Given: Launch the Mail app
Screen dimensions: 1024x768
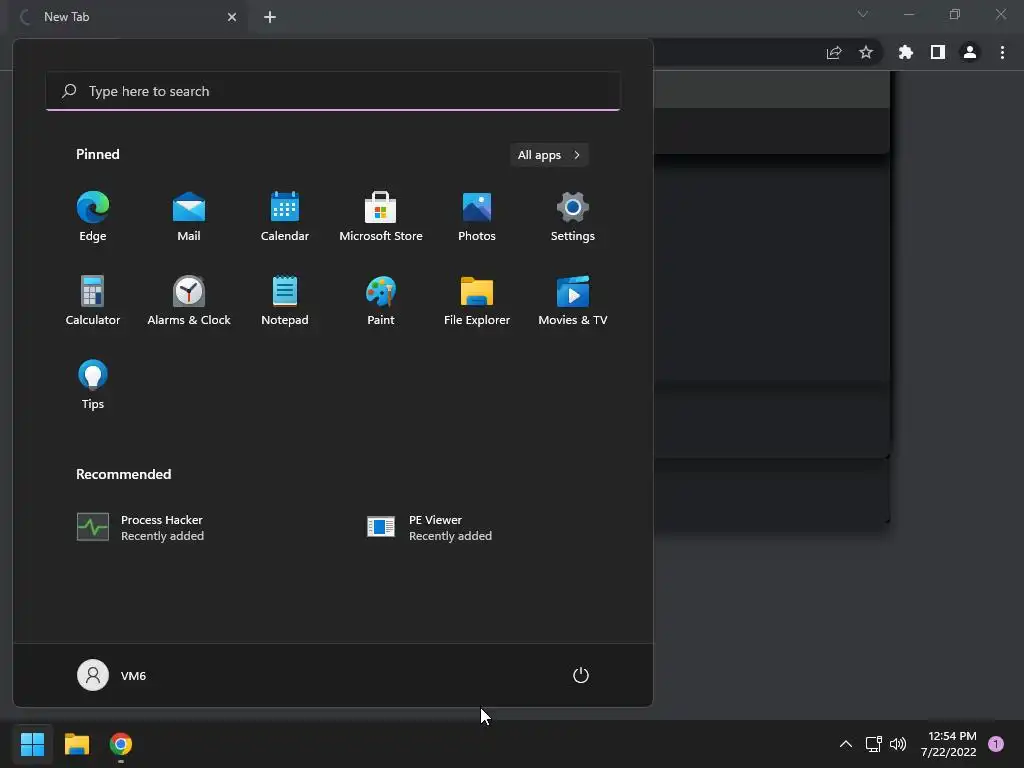Looking at the screenshot, I should click(189, 217).
